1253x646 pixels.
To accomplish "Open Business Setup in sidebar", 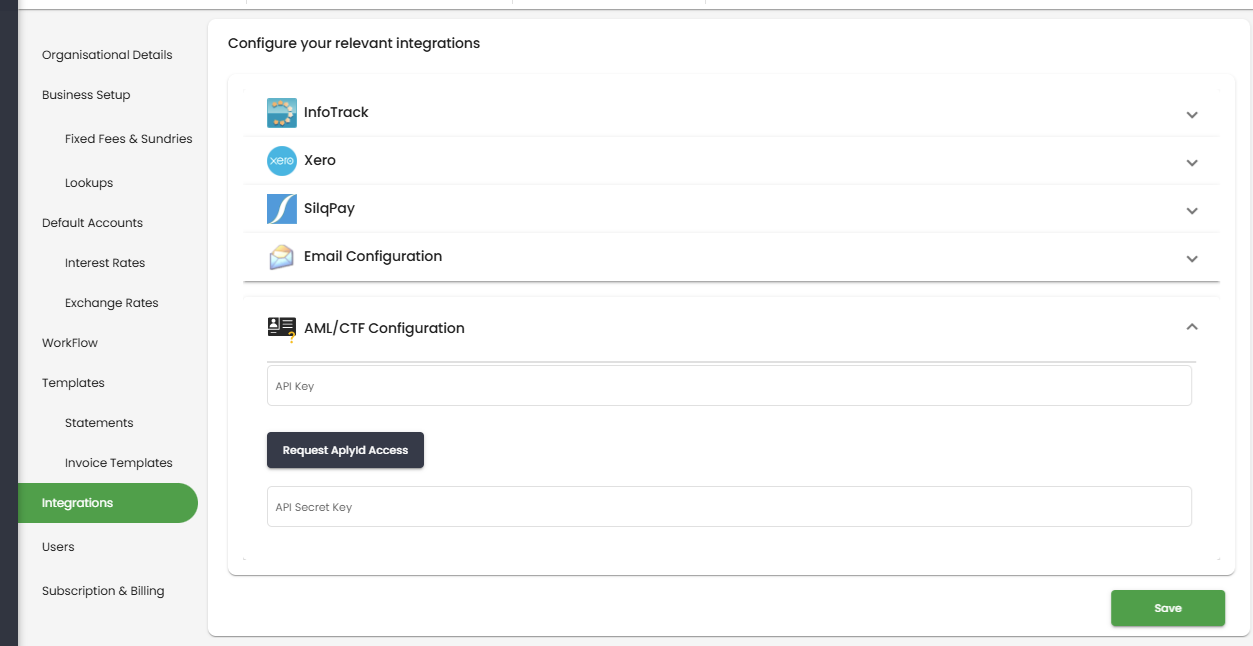I will (x=86, y=95).
